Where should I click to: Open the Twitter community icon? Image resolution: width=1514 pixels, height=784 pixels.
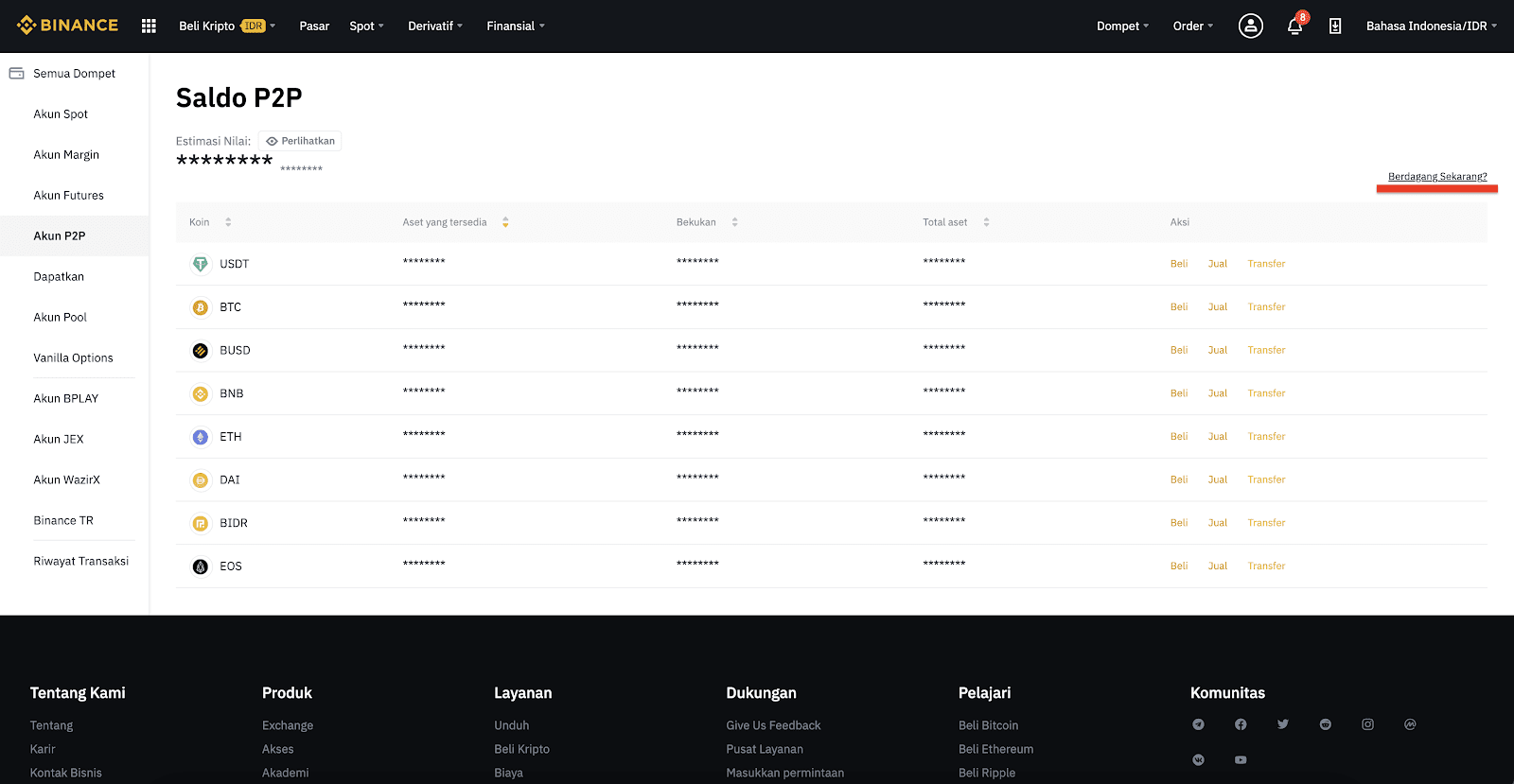click(x=1283, y=724)
